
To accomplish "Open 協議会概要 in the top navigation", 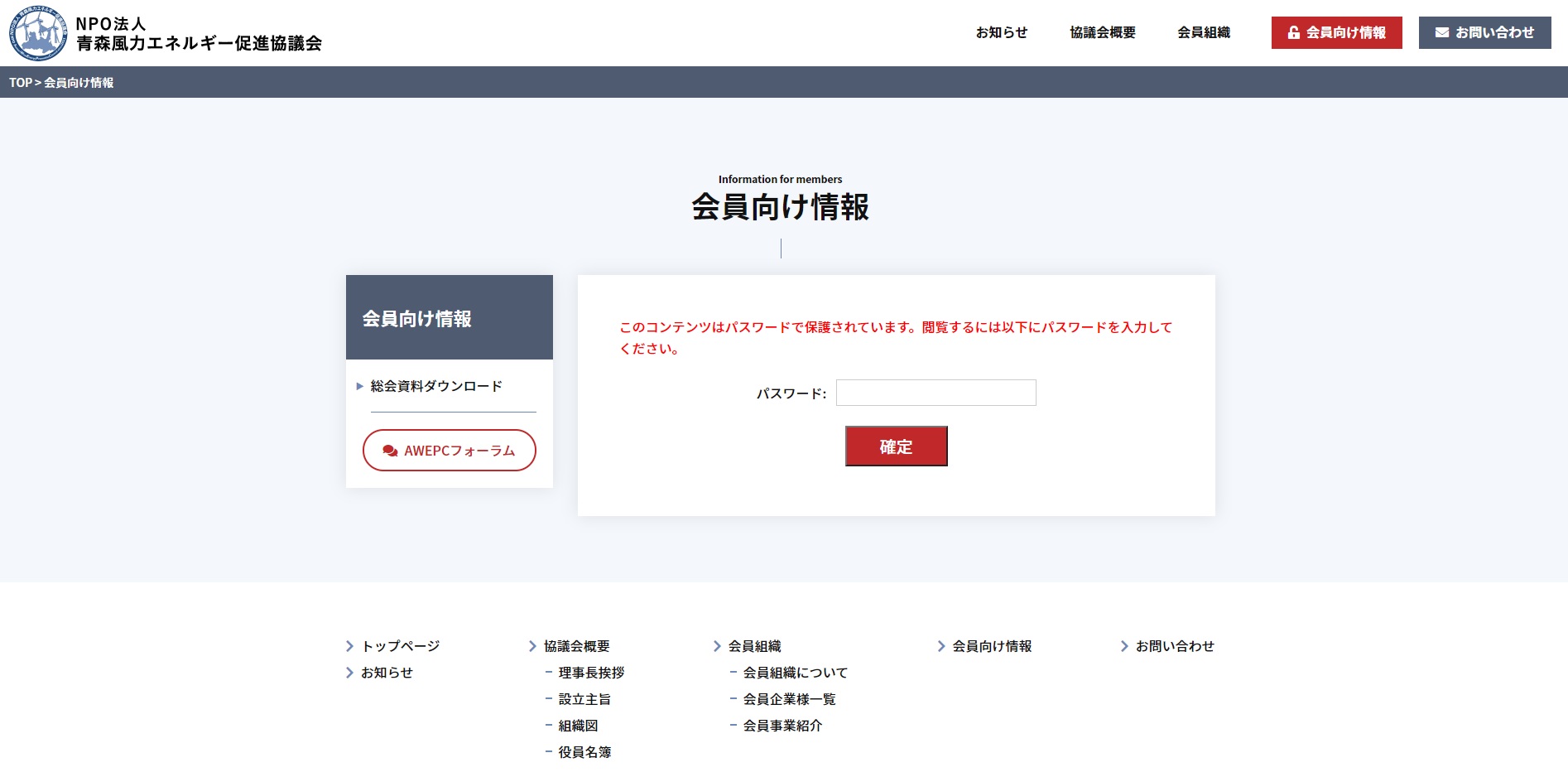I will pos(1102,33).
